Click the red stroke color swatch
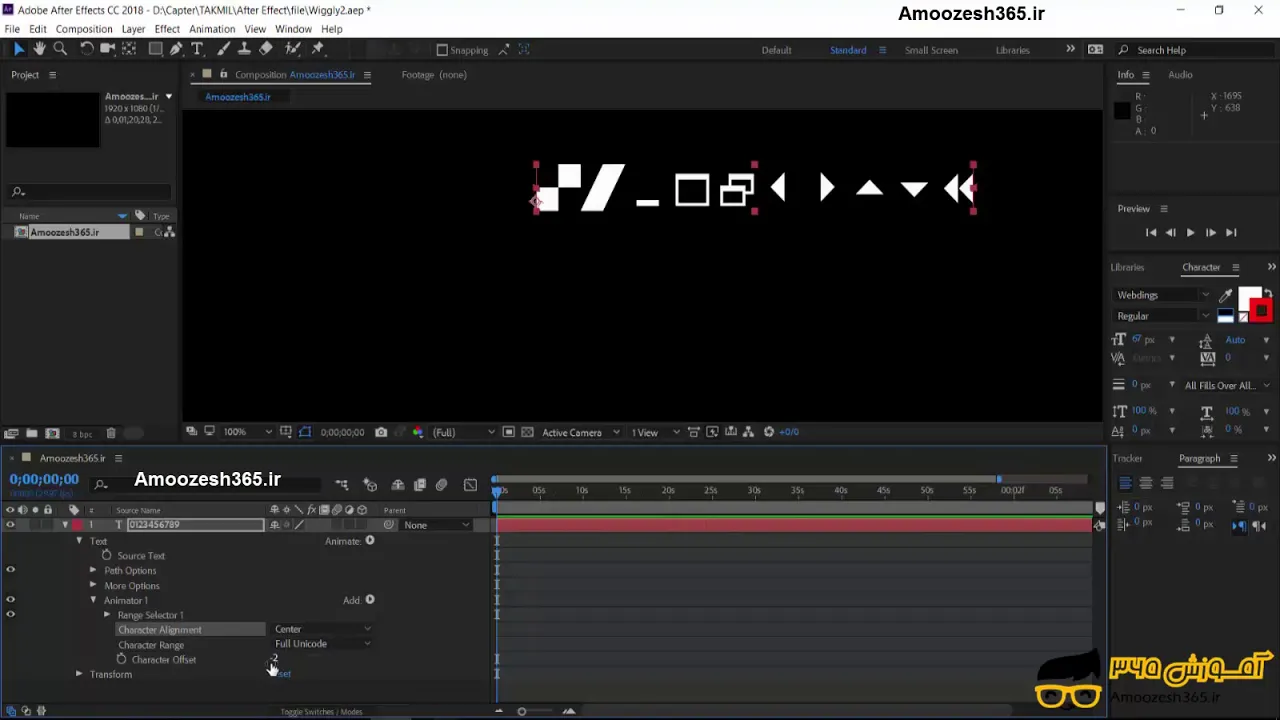1280x720 pixels. [1261, 311]
